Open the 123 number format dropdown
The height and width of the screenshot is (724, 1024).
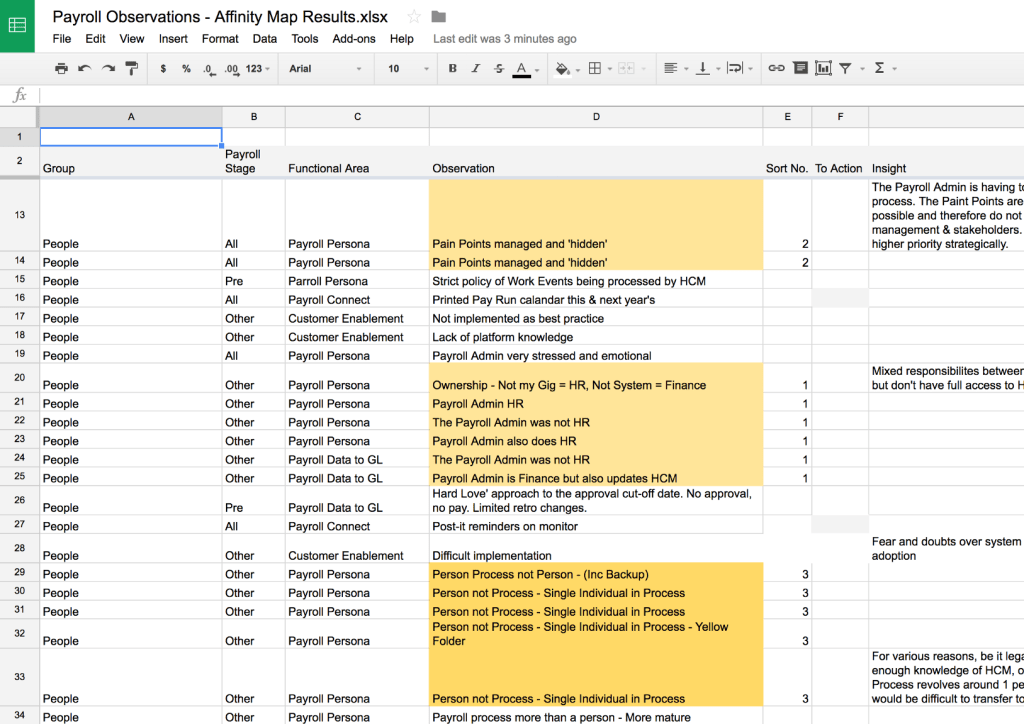258,69
